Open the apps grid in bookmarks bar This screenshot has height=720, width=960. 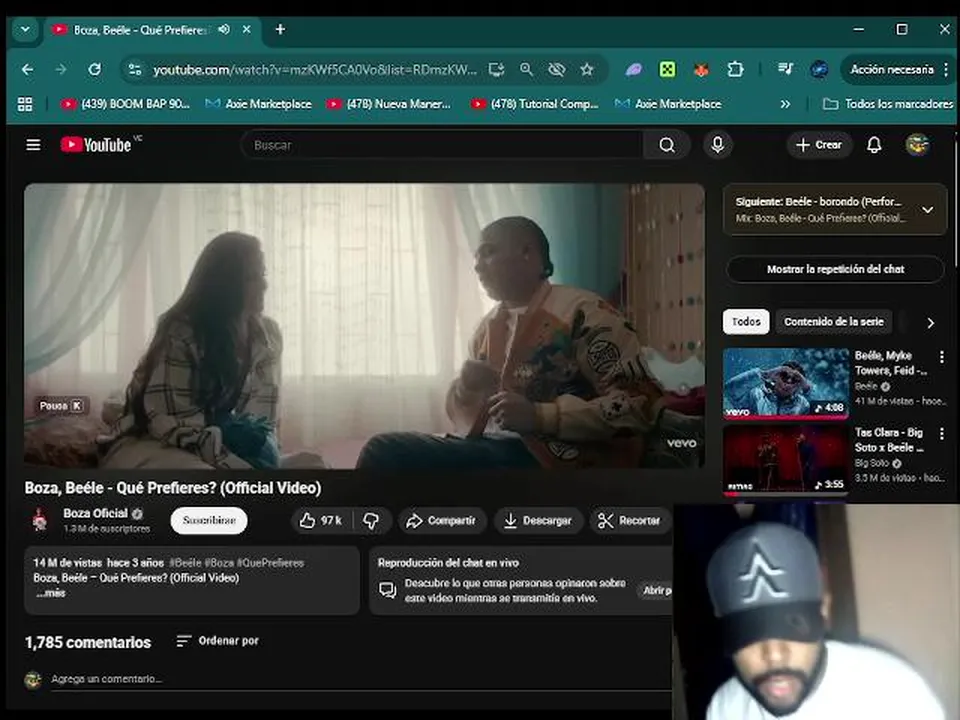pyautogui.click(x=25, y=104)
